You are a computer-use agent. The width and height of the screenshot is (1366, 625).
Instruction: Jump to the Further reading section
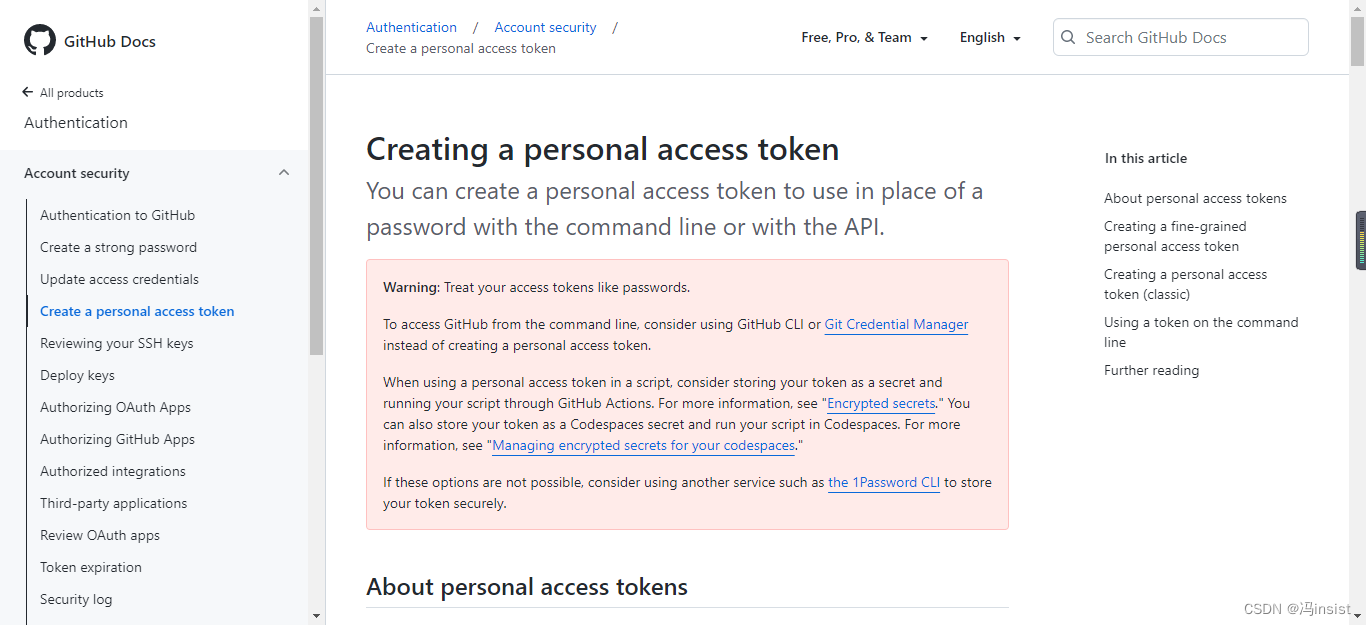point(1151,370)
